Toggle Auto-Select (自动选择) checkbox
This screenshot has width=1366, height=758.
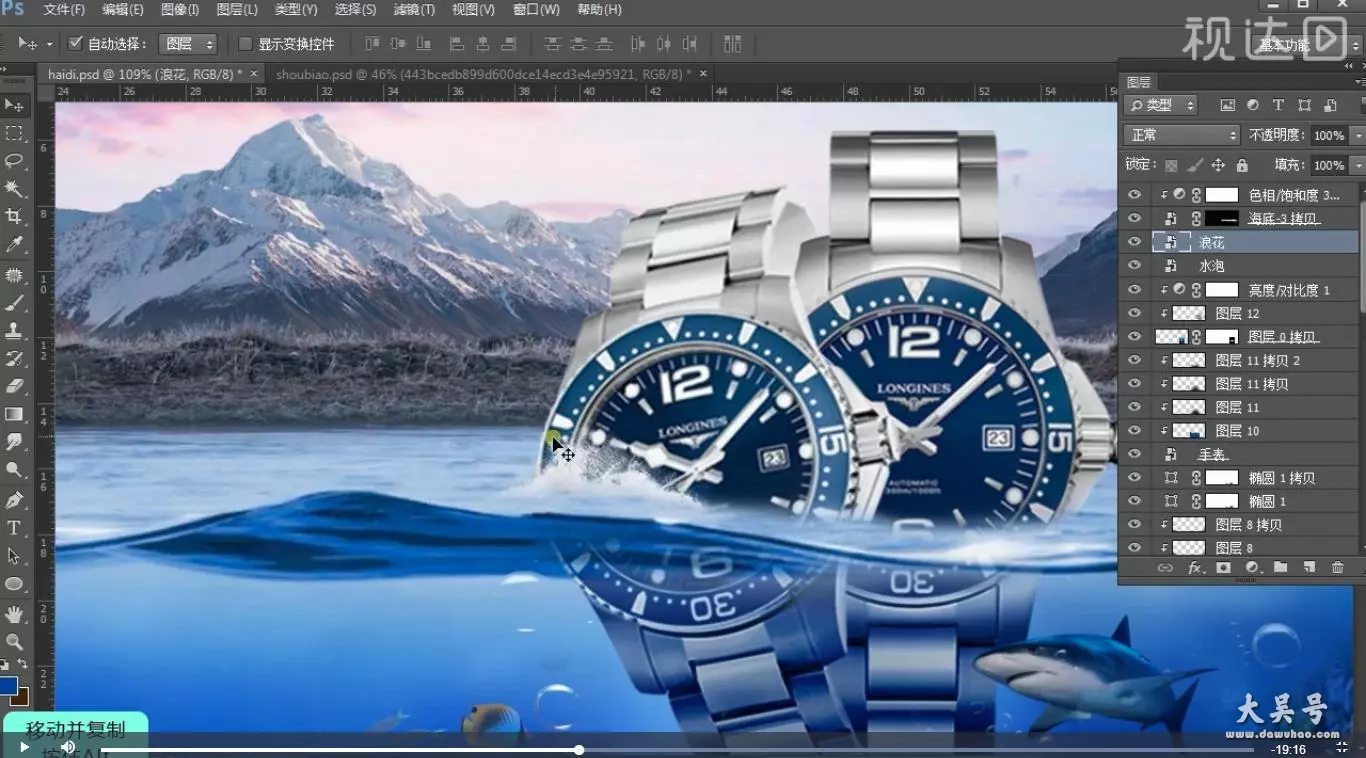[75, 44]
